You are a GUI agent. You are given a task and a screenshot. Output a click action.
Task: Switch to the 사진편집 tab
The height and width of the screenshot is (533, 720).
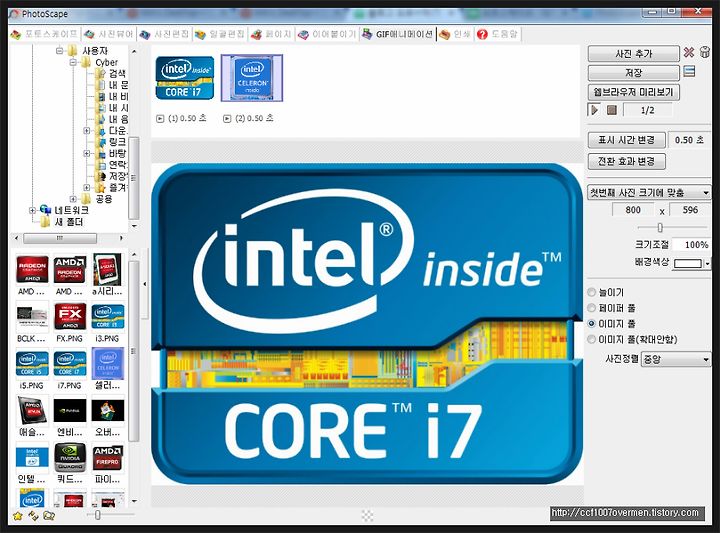164,34
